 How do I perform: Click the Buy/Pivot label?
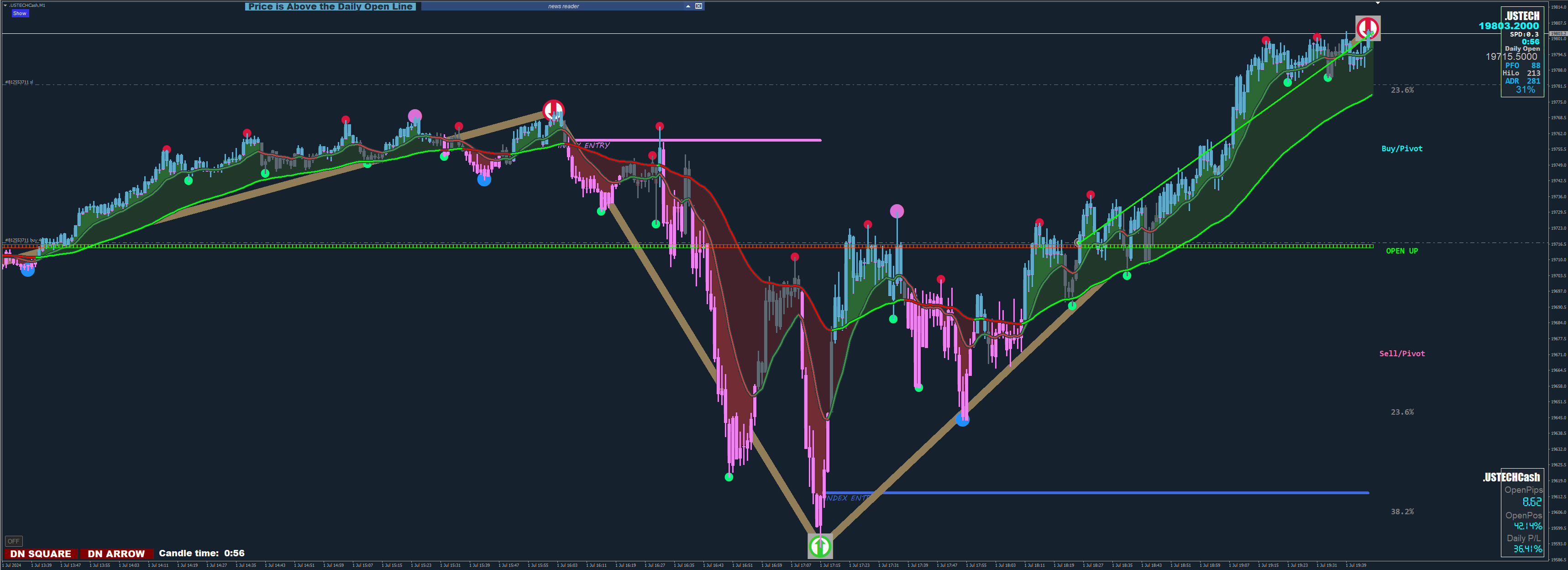point(1402,148)
